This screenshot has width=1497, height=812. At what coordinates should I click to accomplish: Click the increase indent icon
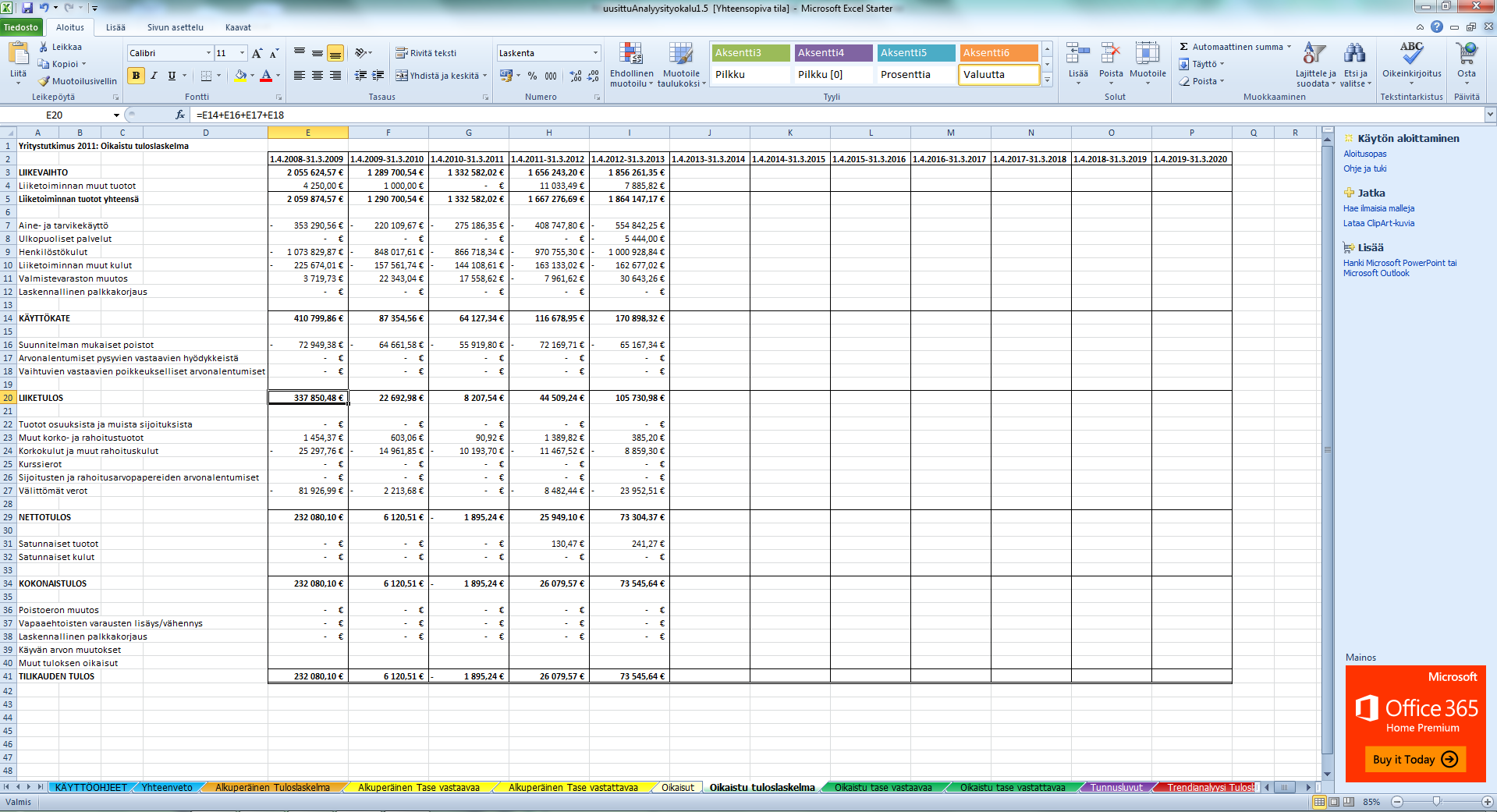pos(378,76)
